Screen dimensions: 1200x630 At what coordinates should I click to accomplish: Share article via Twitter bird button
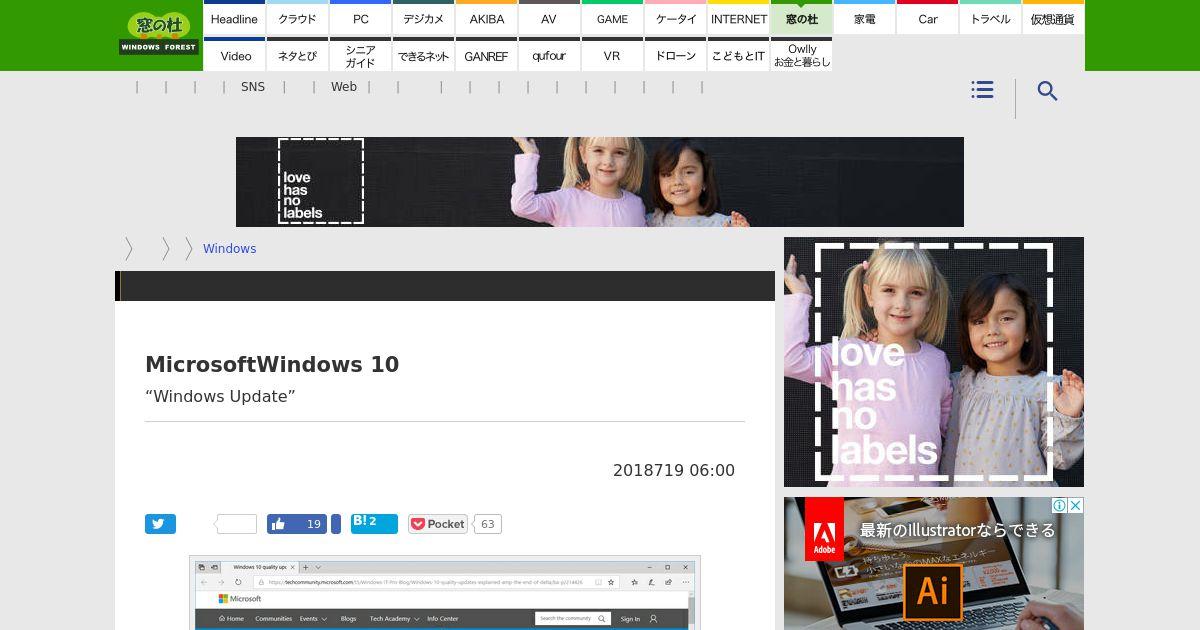click(160, 524)
